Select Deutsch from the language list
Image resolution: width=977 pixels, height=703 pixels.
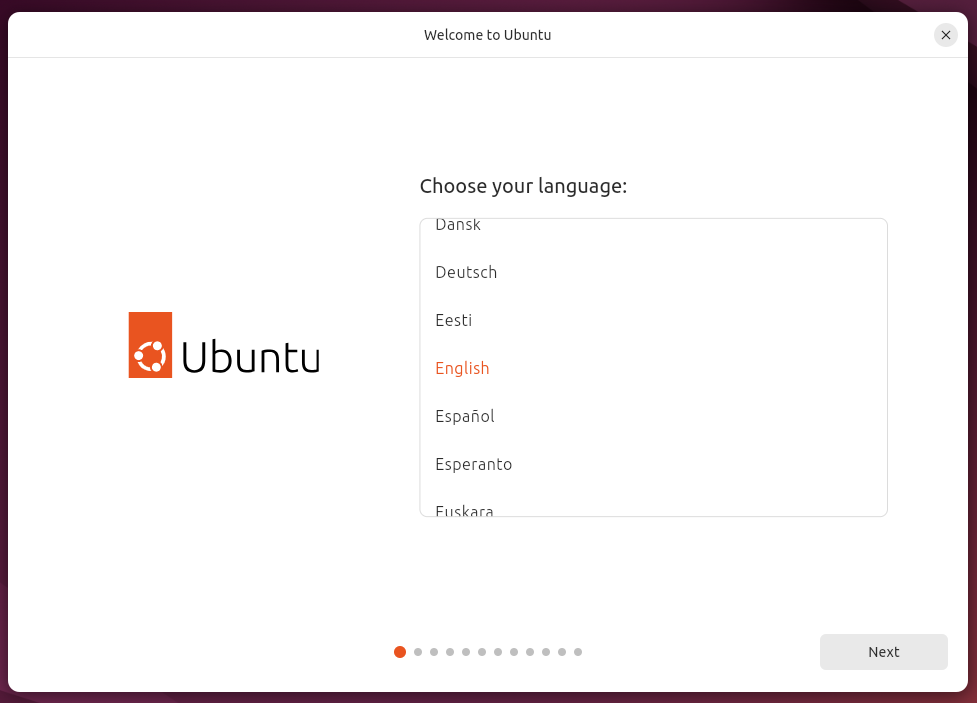654,272
